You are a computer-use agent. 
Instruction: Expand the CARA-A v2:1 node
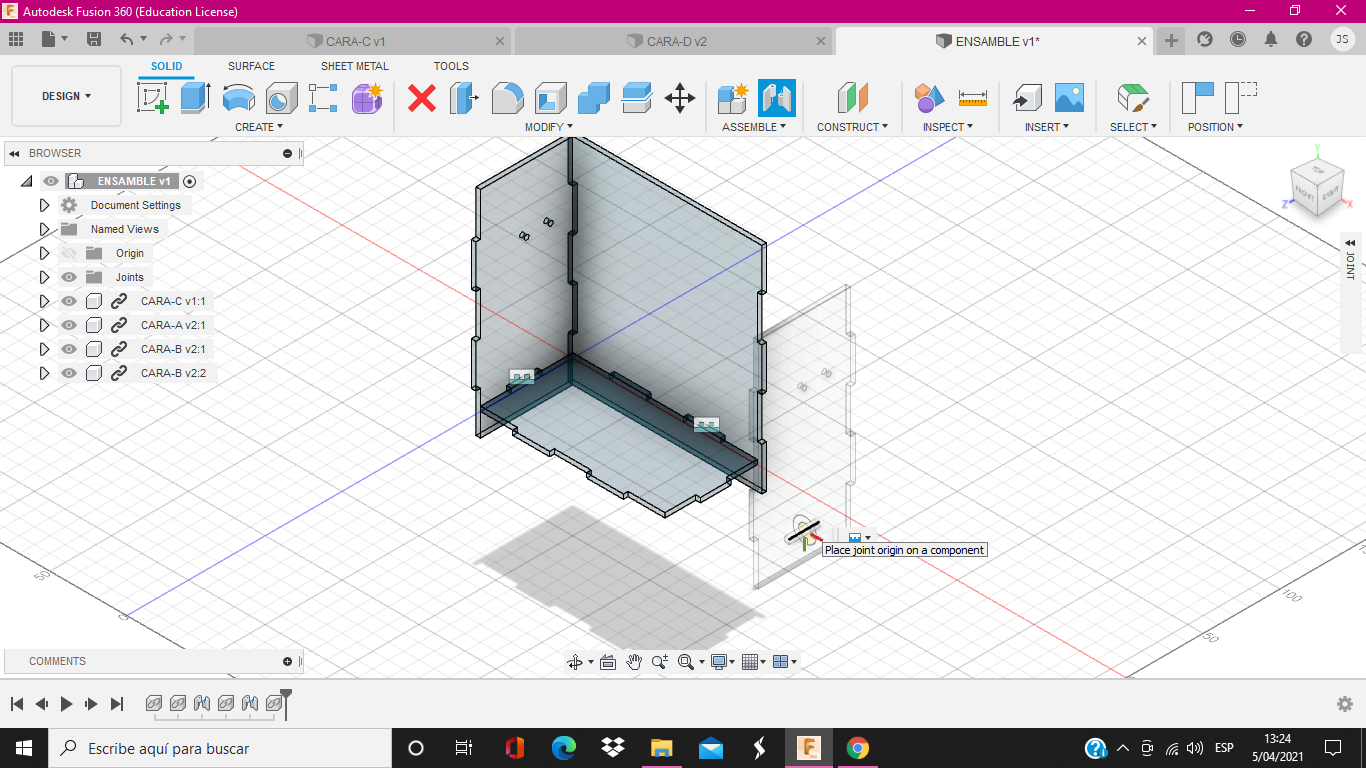coord(44,325)
